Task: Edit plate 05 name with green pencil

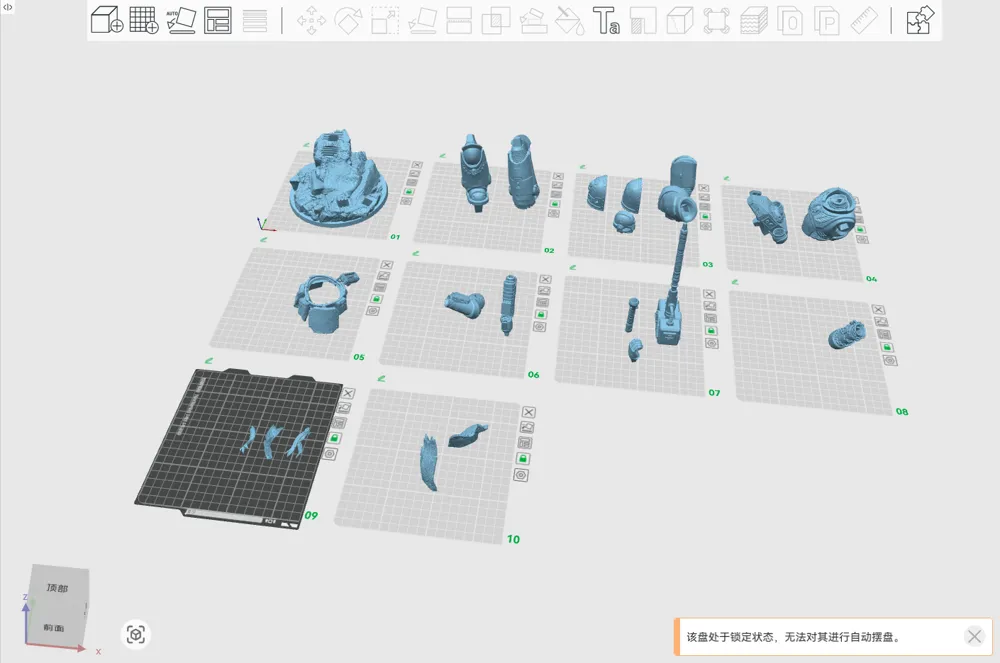Action: (x=263, y=239)
